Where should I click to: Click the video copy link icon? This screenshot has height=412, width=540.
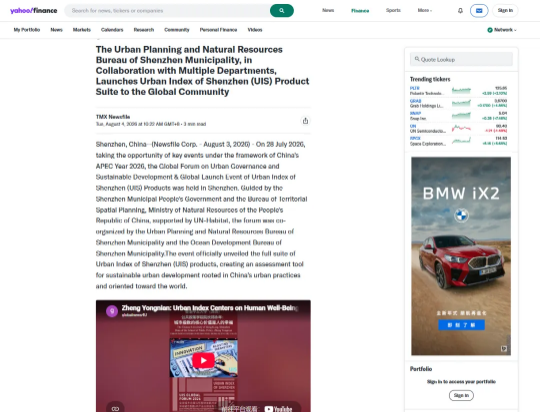[x=115, y=409]
